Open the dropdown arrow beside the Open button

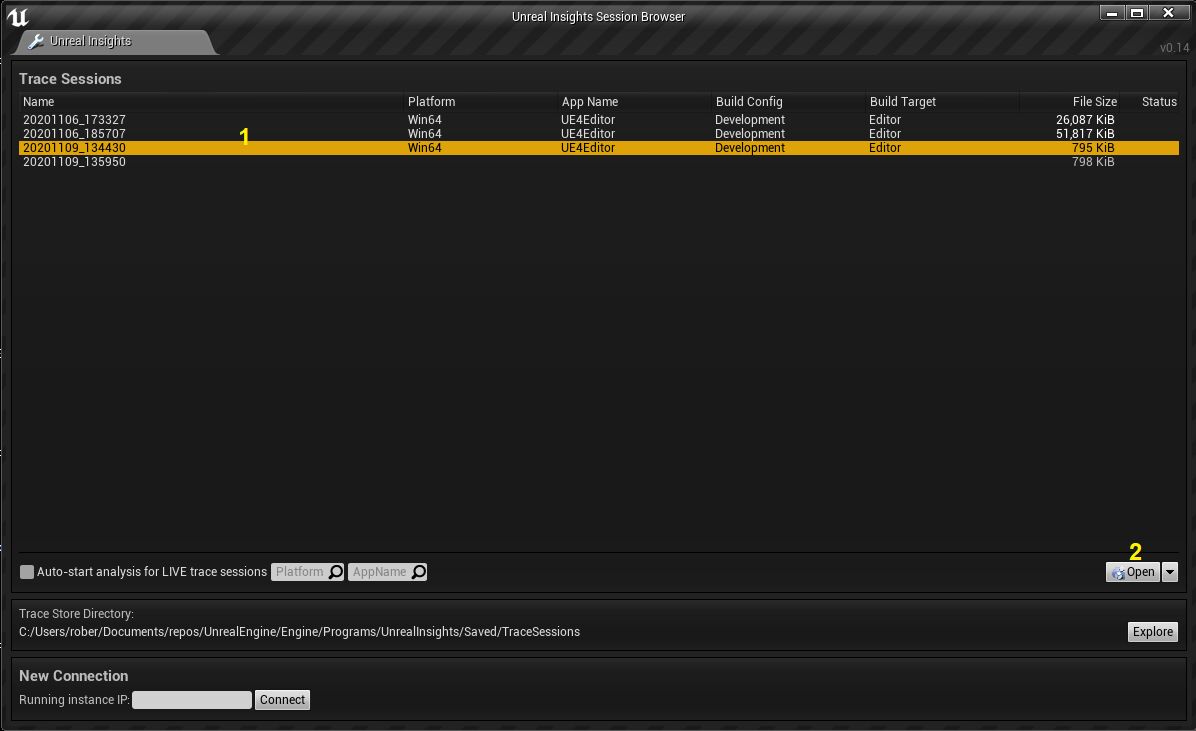(x=1169, y=571)
